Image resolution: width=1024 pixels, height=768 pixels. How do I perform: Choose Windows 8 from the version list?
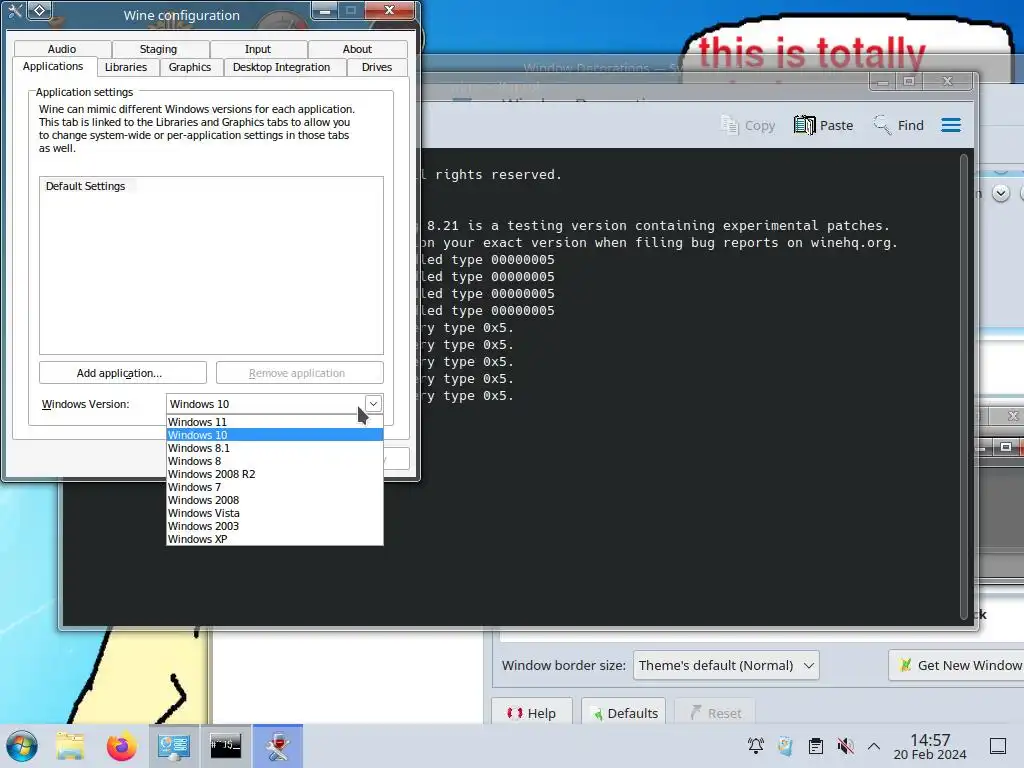pyautogui.click(x=275, y=461)
